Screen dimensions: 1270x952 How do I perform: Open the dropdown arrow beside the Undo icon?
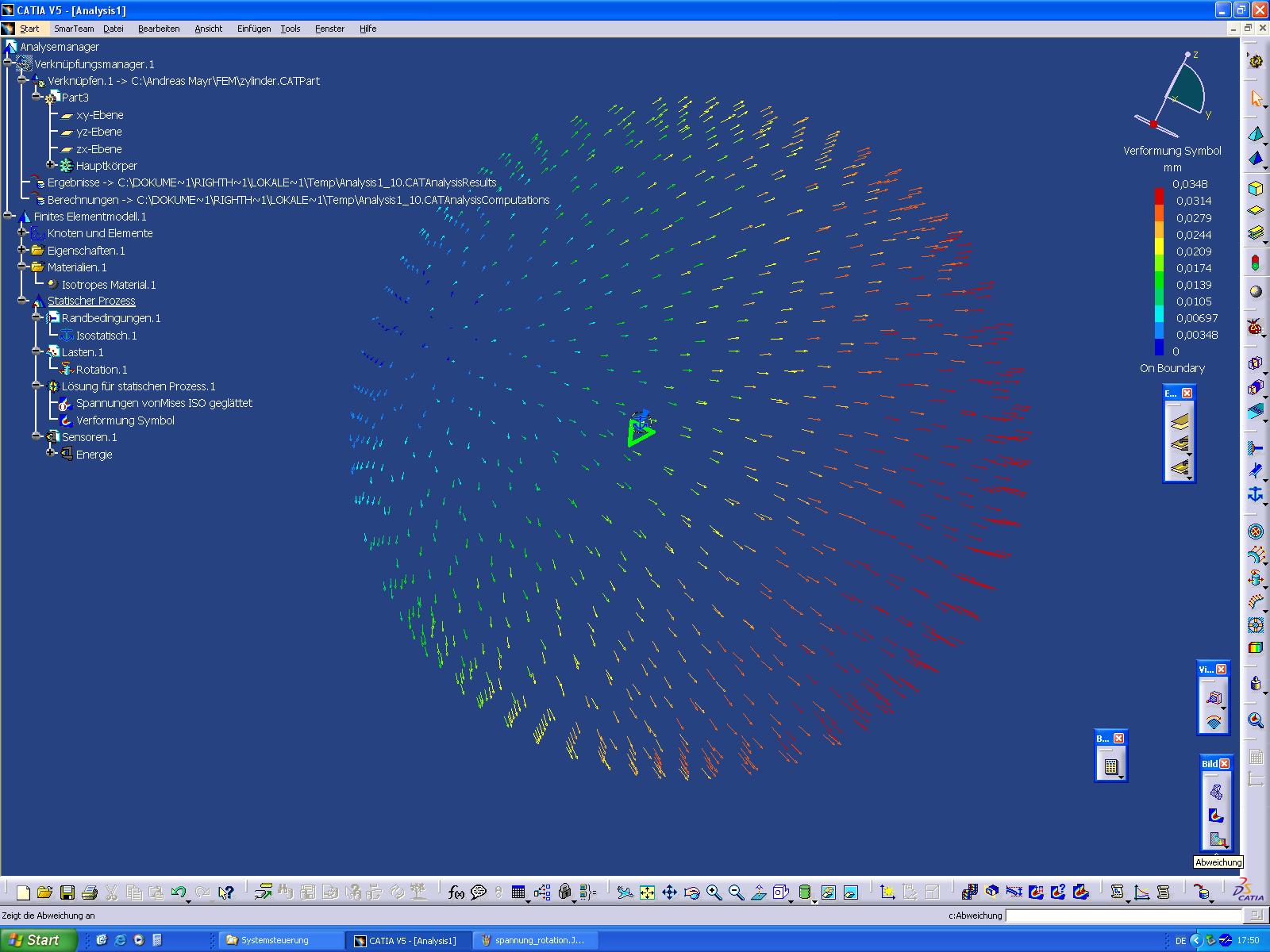tap(188, 900)
